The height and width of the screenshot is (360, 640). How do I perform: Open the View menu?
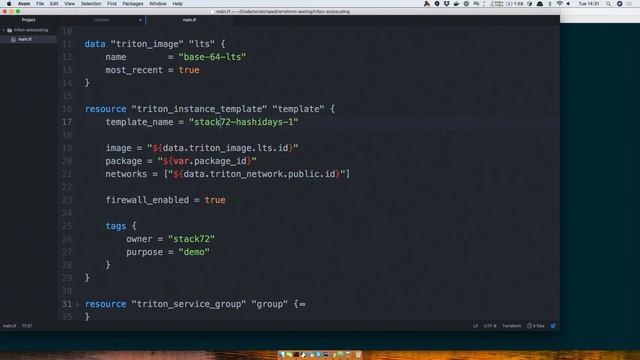click(x=69, y=4)
